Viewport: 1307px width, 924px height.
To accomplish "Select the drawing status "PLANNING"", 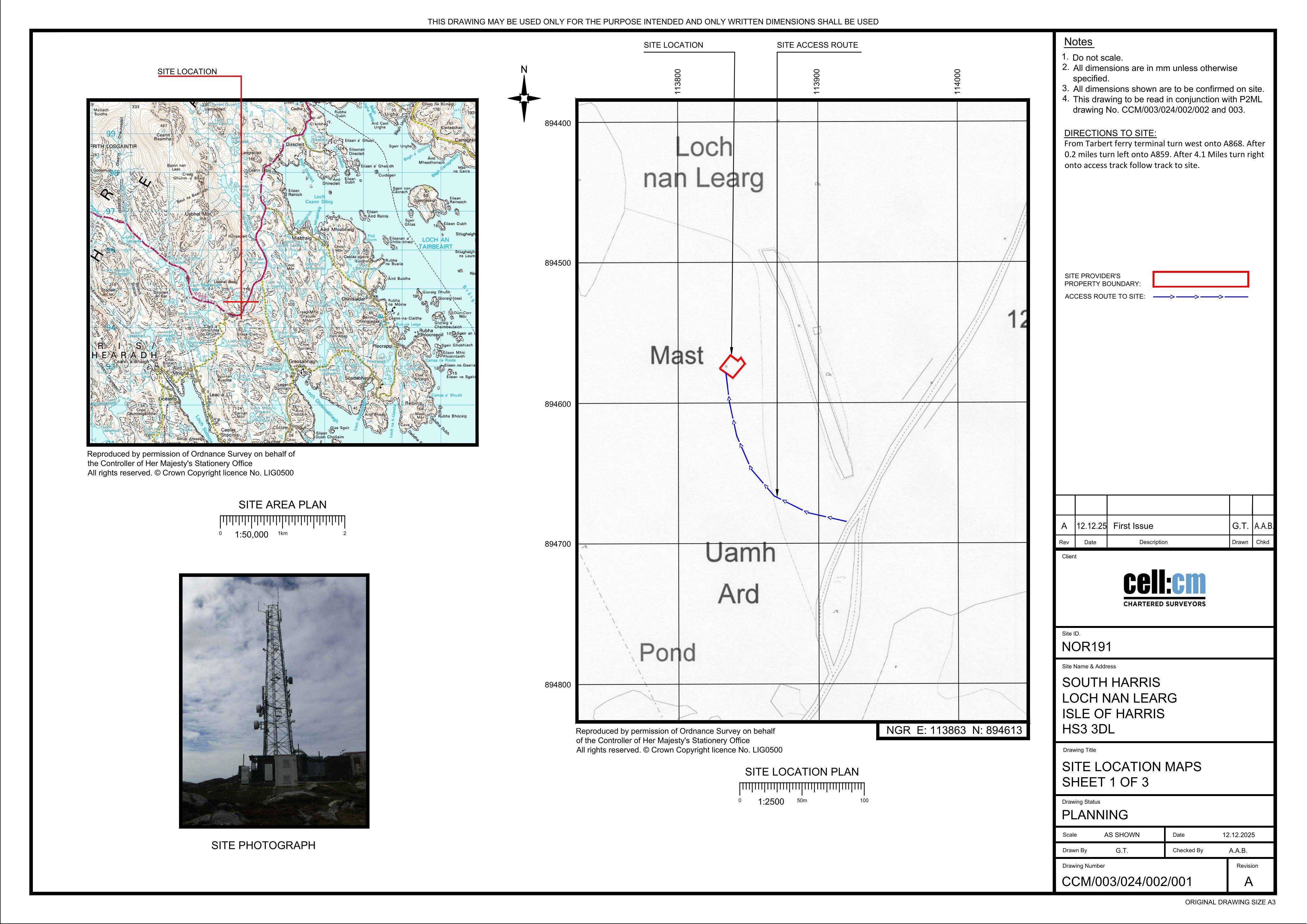I will [x=1095, y=815].
